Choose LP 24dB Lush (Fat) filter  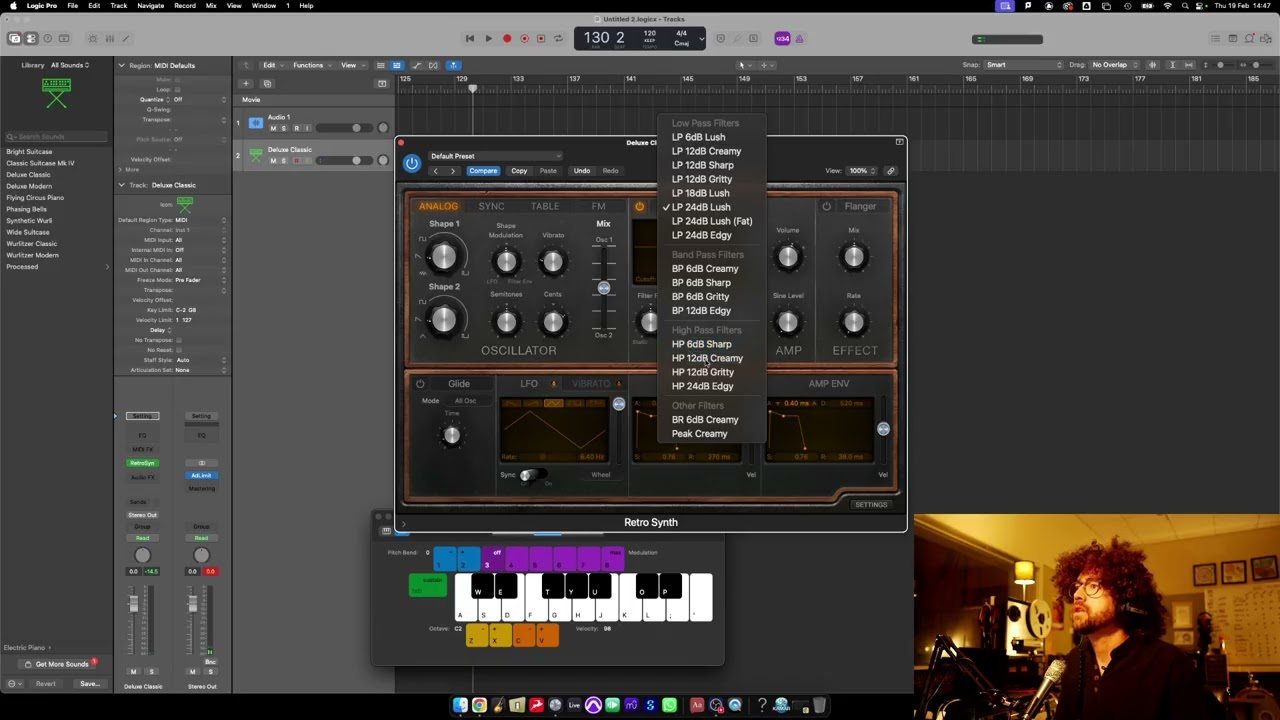pos(711,221)
